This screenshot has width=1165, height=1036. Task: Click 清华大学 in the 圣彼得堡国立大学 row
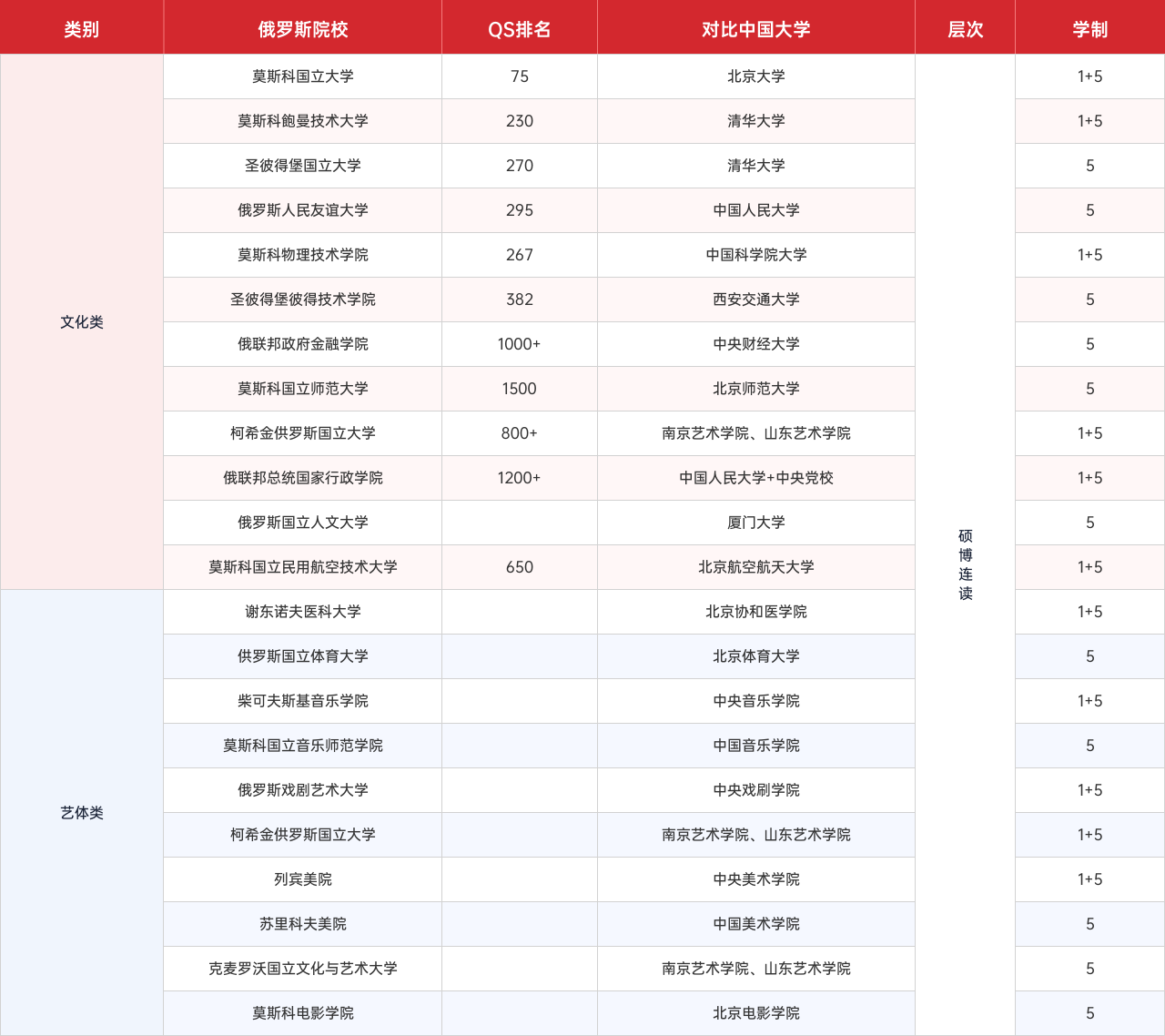pyautogui.click(x=756, y=166)
